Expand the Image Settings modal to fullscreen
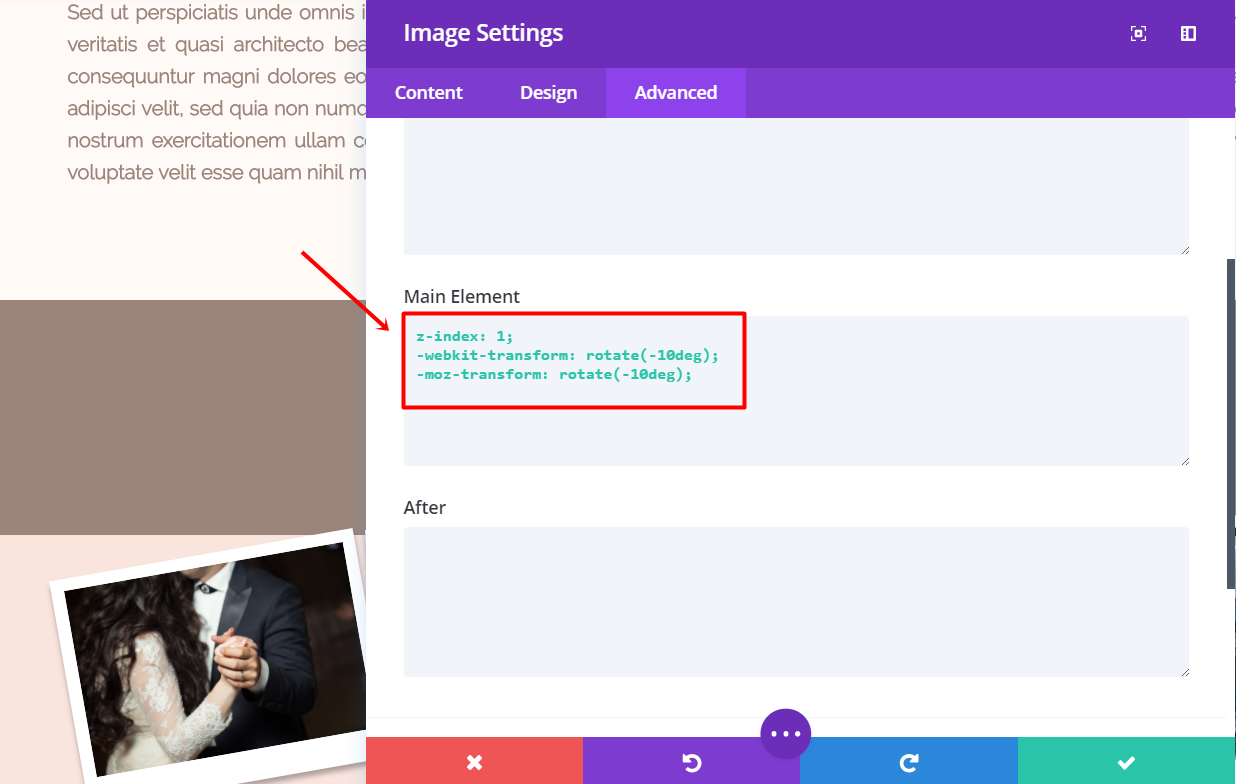Viewport: 1236px width, 784px height. [1138, 34]
